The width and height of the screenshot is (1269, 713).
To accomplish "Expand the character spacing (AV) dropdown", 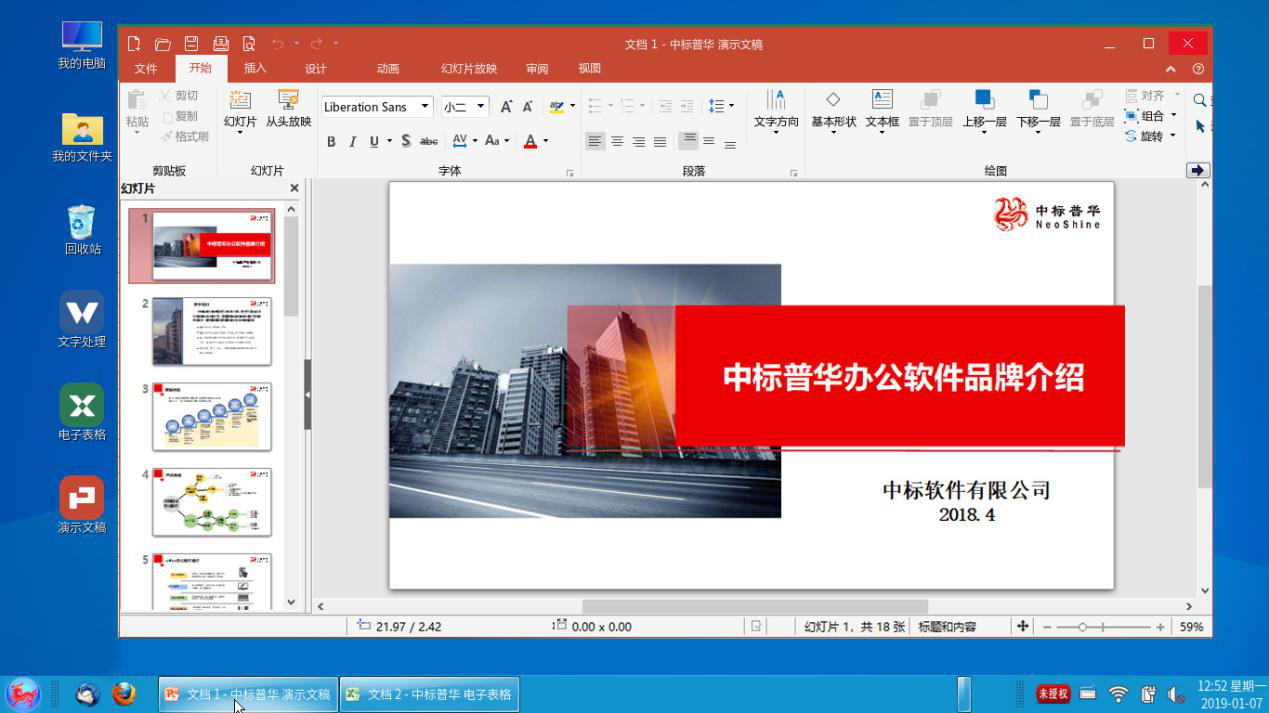I will pyautogui.click(x=474, y=141).
